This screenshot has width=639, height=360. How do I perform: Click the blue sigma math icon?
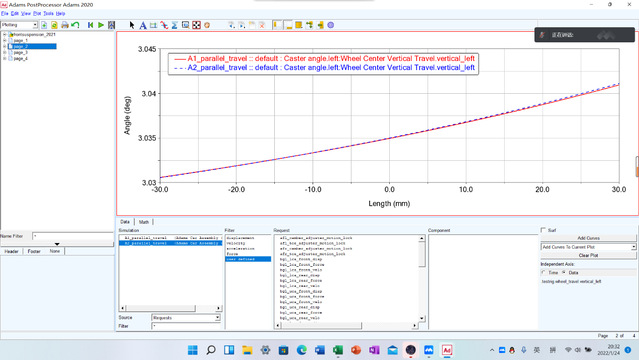(x=174, y=25)
